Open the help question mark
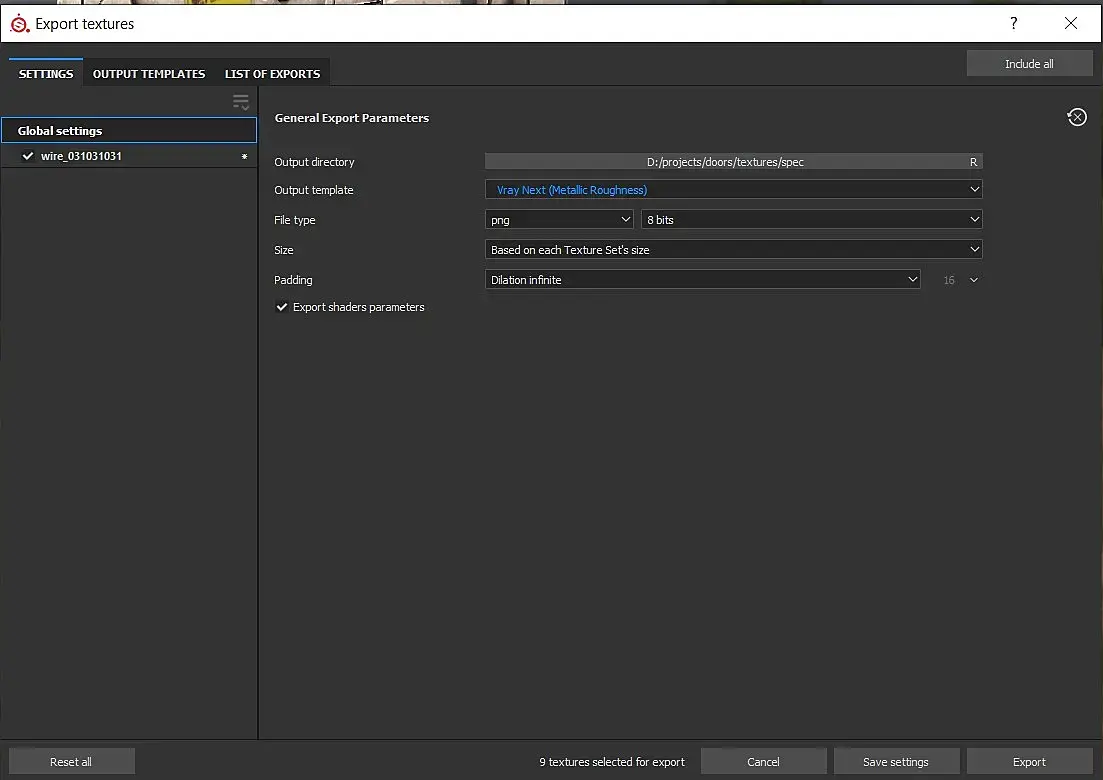The image size is (1103, 780). pos(1014,23)
